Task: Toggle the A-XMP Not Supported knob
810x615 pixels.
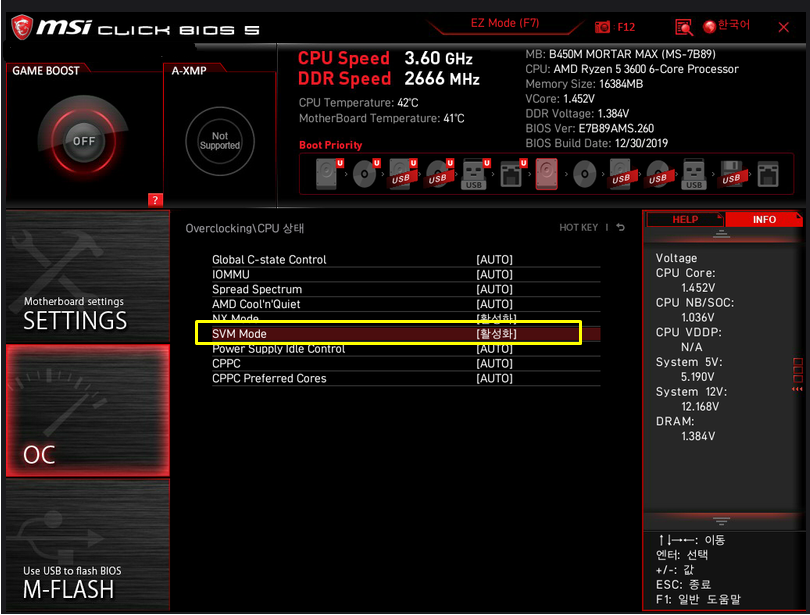Action: click(220, 141)
